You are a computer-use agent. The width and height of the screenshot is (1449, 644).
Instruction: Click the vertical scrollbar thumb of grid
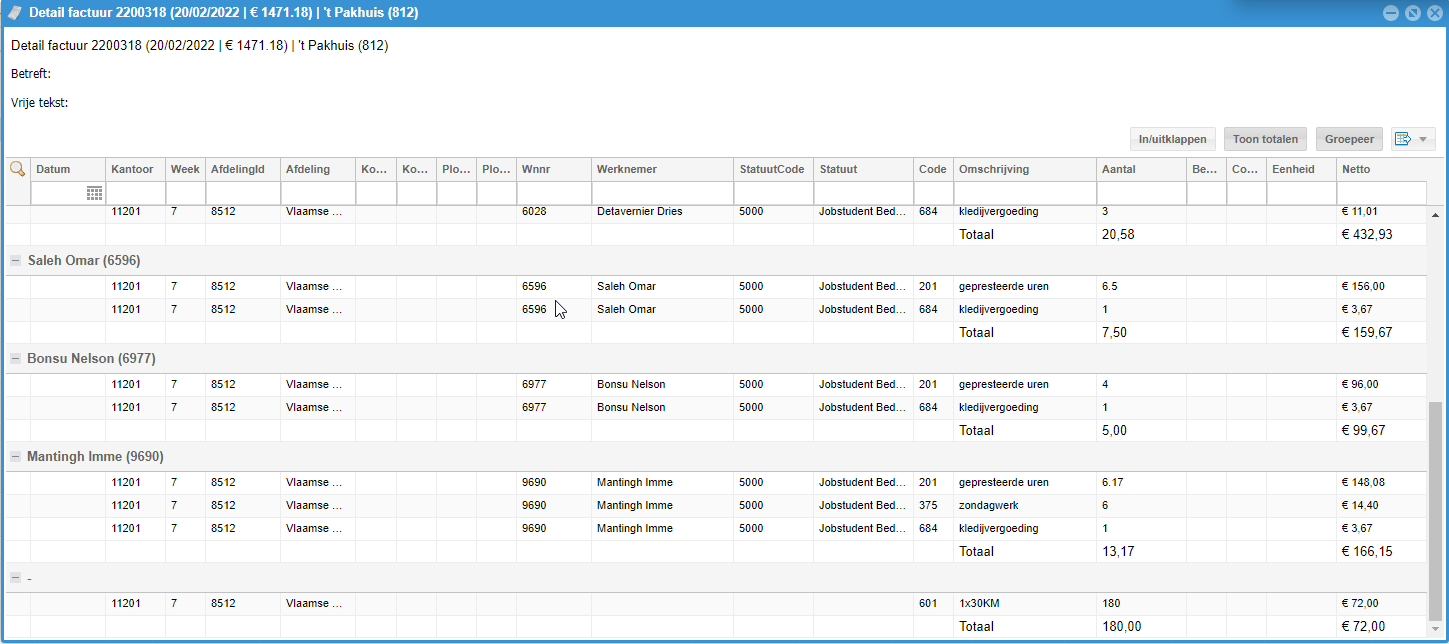click(1436, 510)
